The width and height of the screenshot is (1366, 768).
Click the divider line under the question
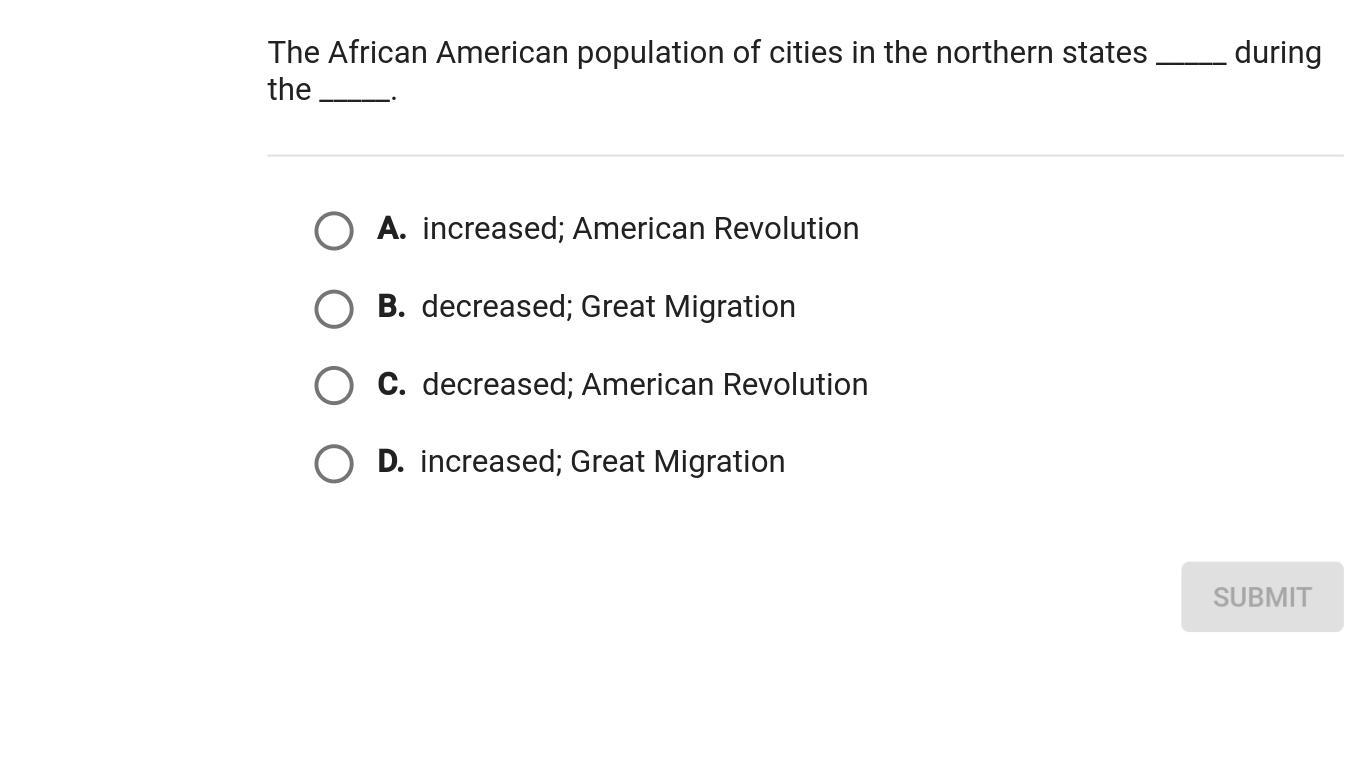(805, 156)
